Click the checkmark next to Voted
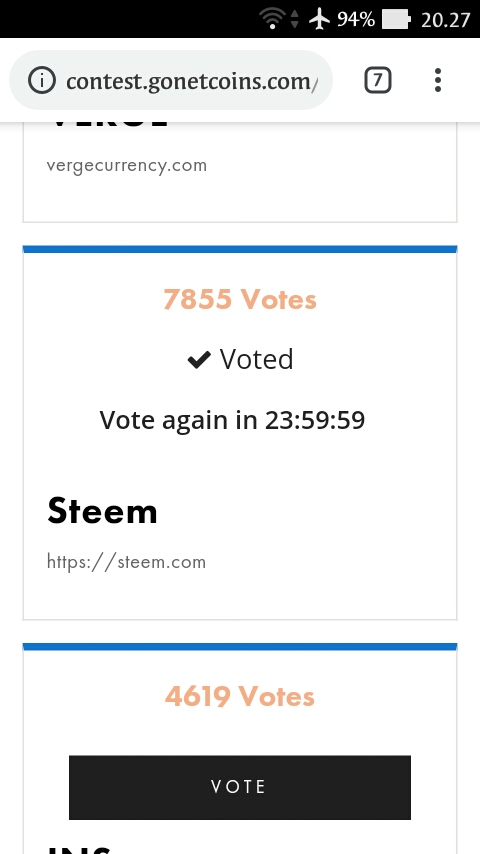 (199, 359)
